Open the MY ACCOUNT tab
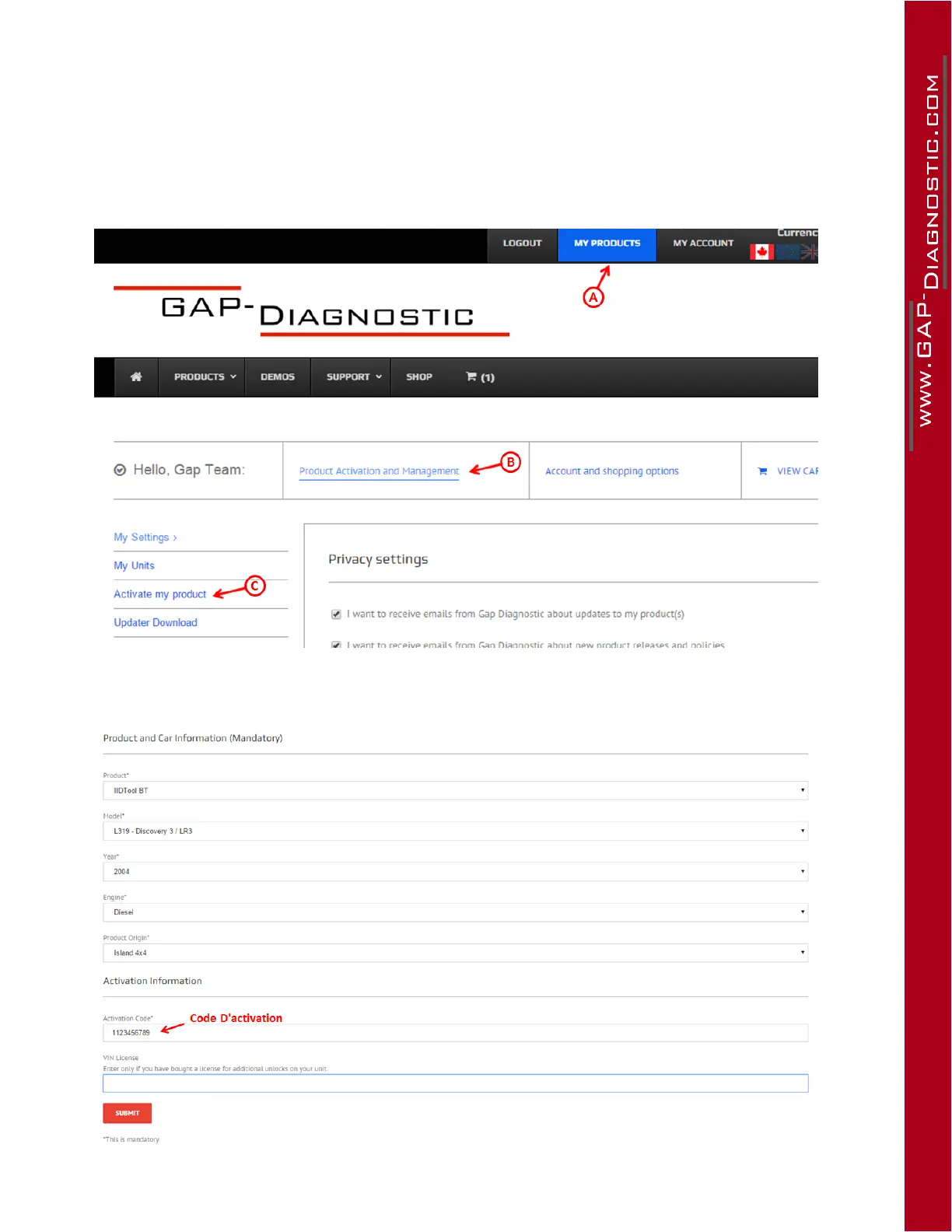 tap(703, 243)
